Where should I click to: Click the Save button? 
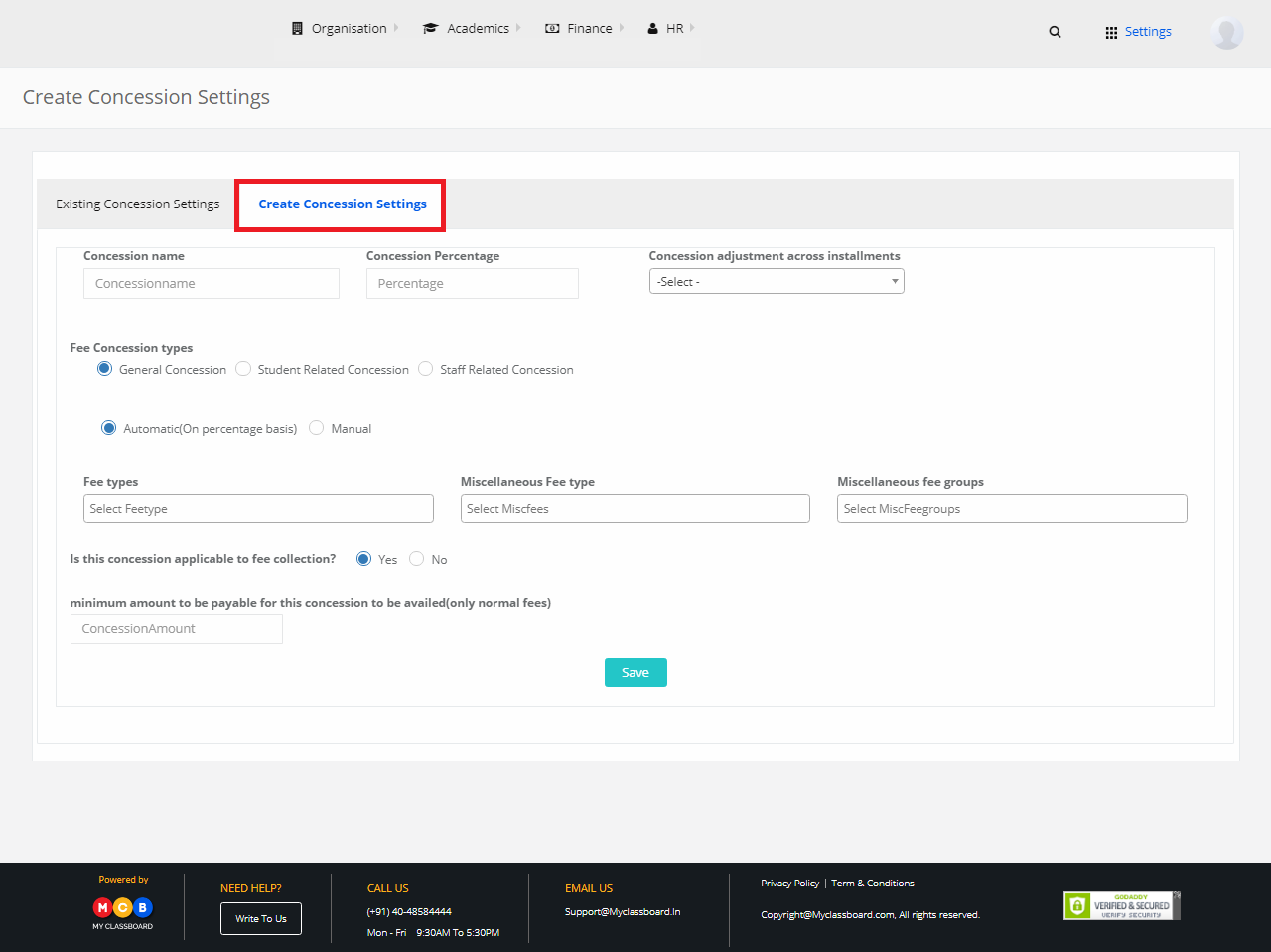pos(635,672)
